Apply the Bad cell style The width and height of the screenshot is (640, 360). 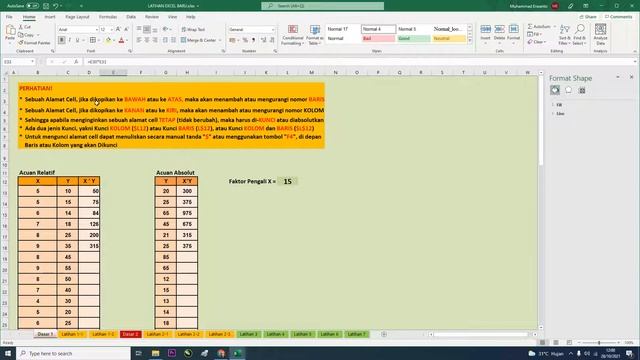pos(378,38)
